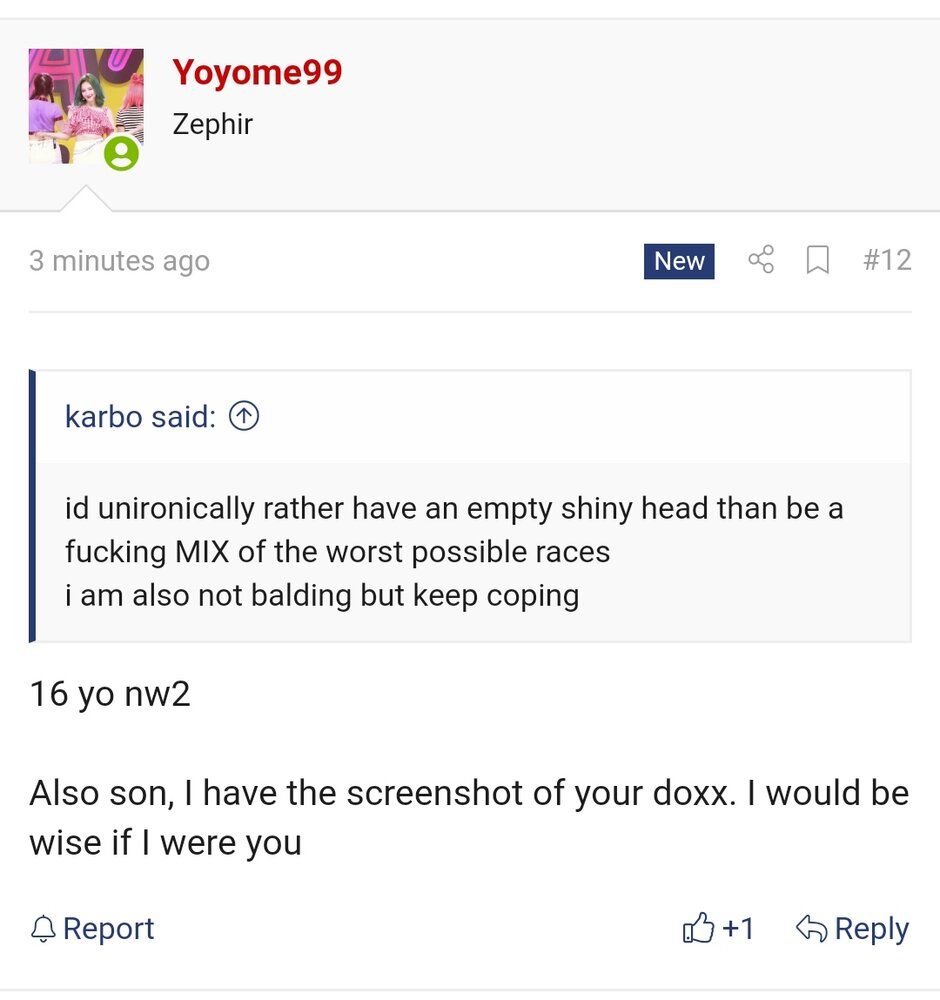This screenshot has height=1000, width=940.
Task: Open the karbo said quote link
Action: [x=140, y=417]
